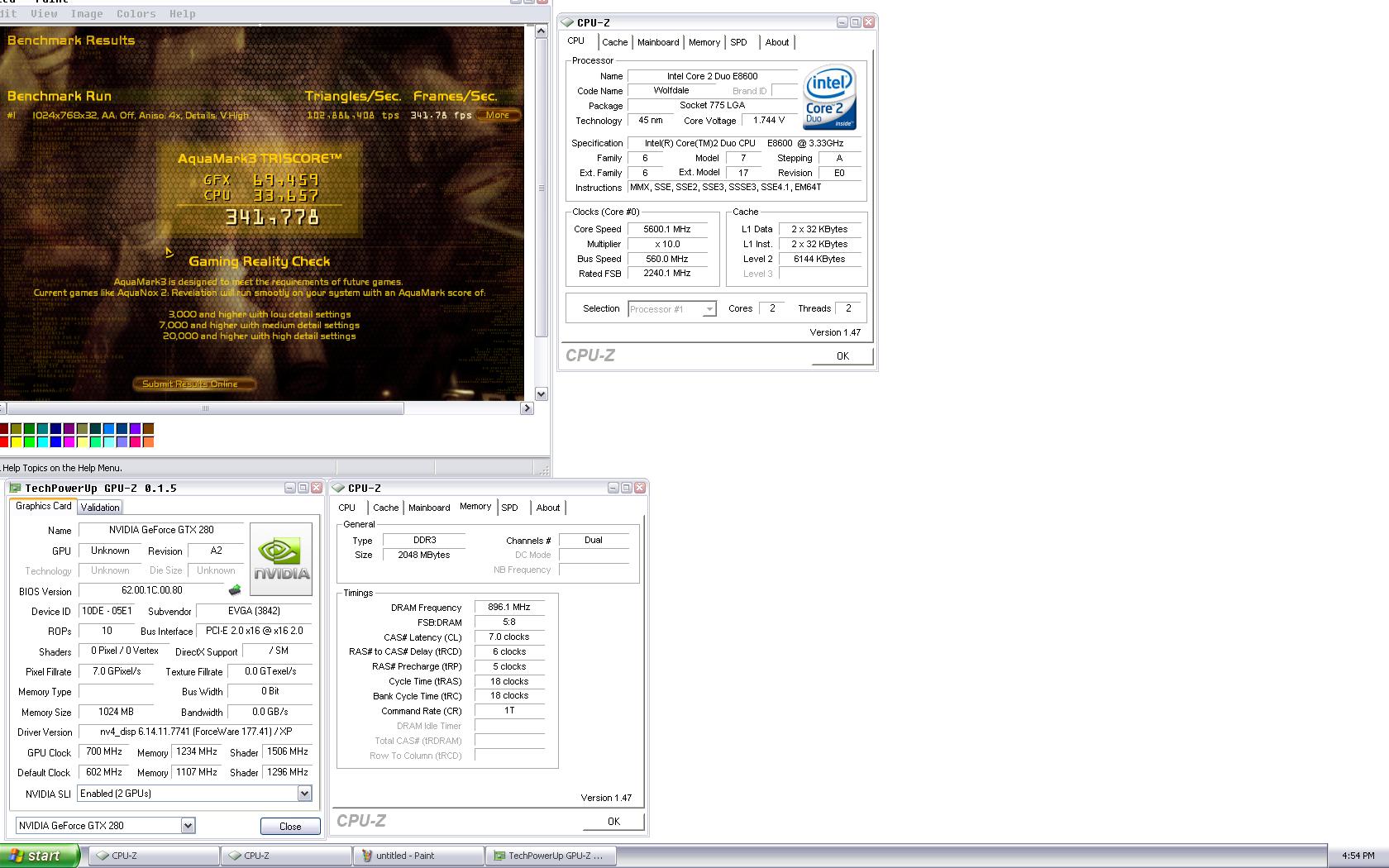
Task: Click the small arrow beside Gaming Reality Check
Action: (169, 252)
